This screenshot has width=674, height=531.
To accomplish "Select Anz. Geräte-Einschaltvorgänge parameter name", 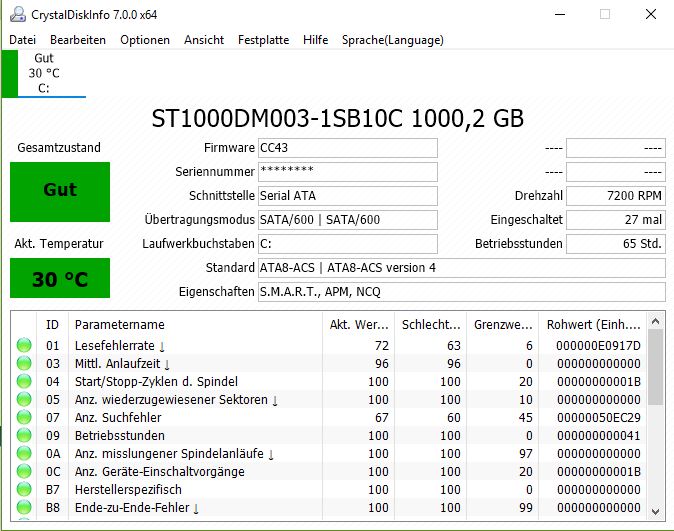I will [x=159, y=472].
